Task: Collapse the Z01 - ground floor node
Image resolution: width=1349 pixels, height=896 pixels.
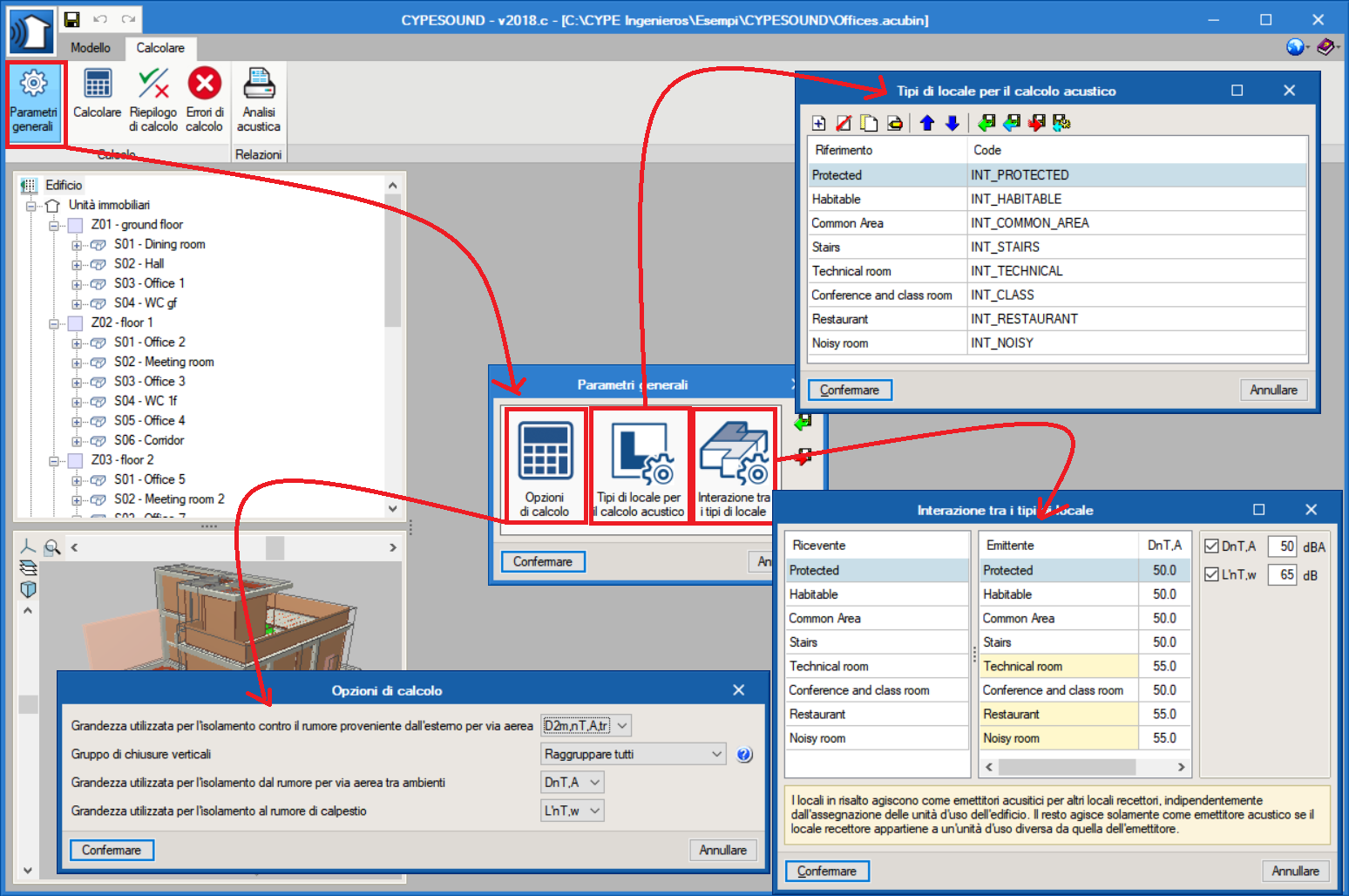Action: [54, 225]
